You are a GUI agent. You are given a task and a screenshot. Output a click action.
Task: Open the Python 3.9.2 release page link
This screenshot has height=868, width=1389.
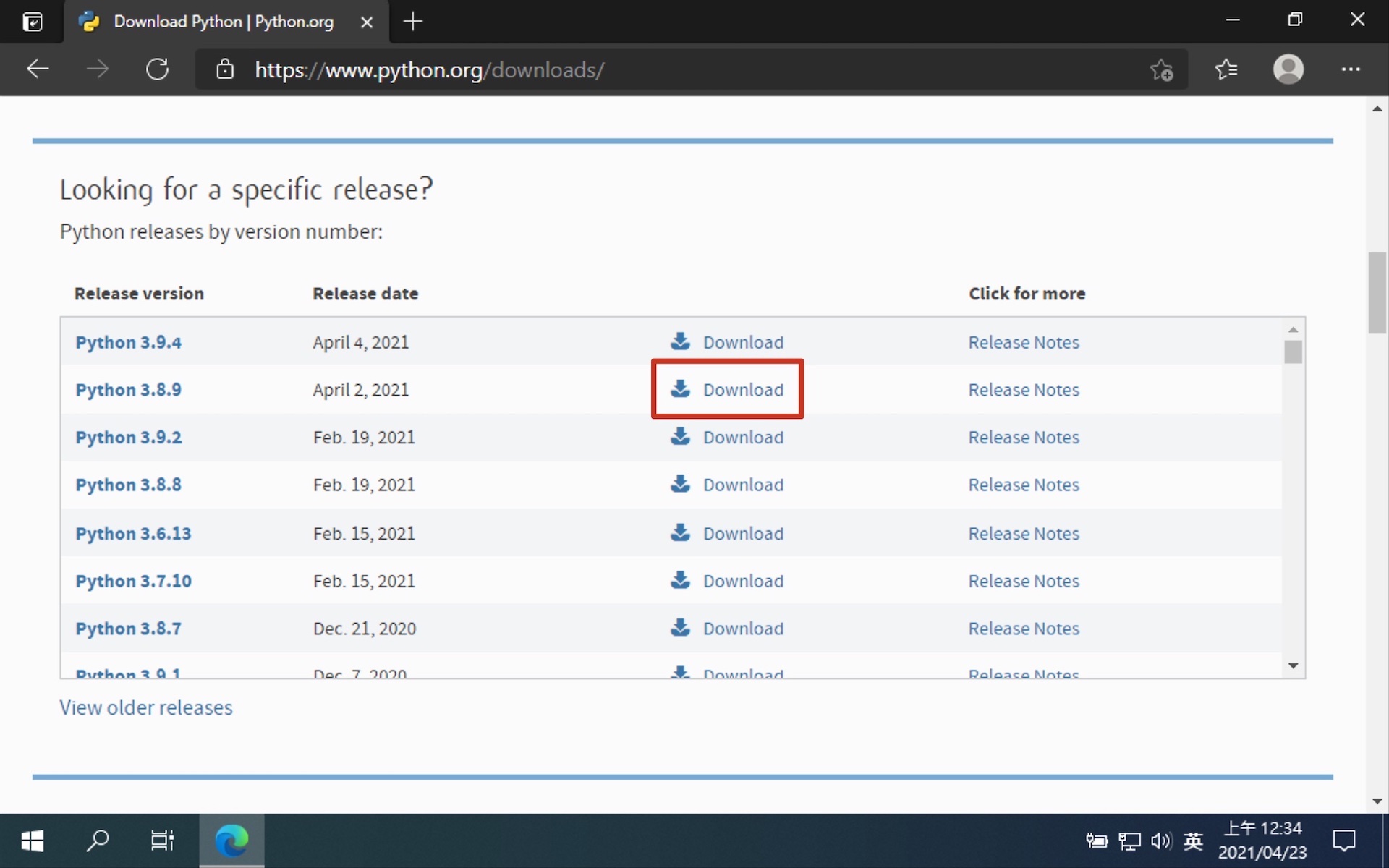pyautogui.click(x=128, y=438)
